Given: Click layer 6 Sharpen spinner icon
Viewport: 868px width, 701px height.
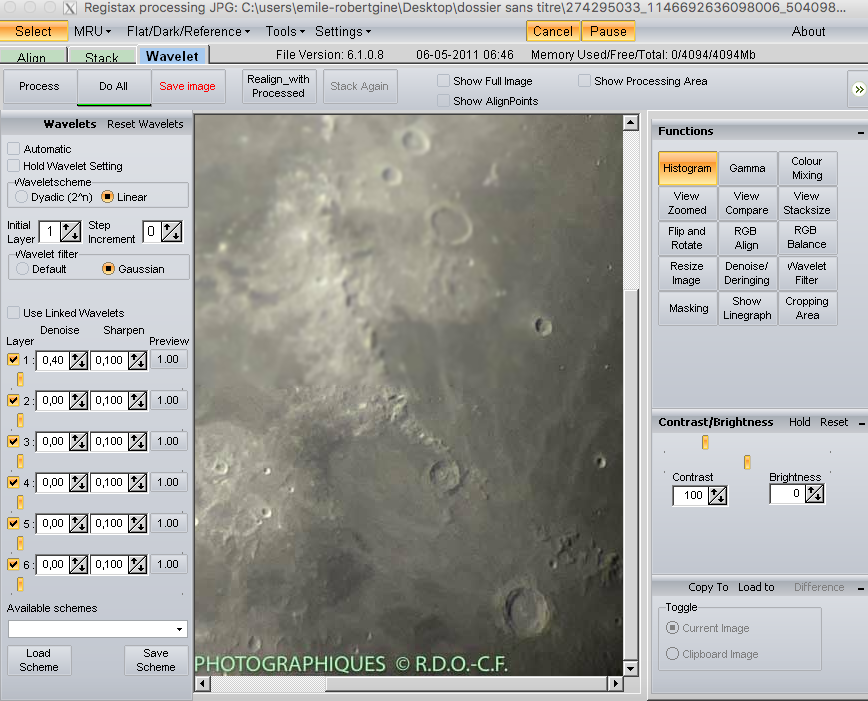Looking at the screenshot, I should click(x=137, y=564).
